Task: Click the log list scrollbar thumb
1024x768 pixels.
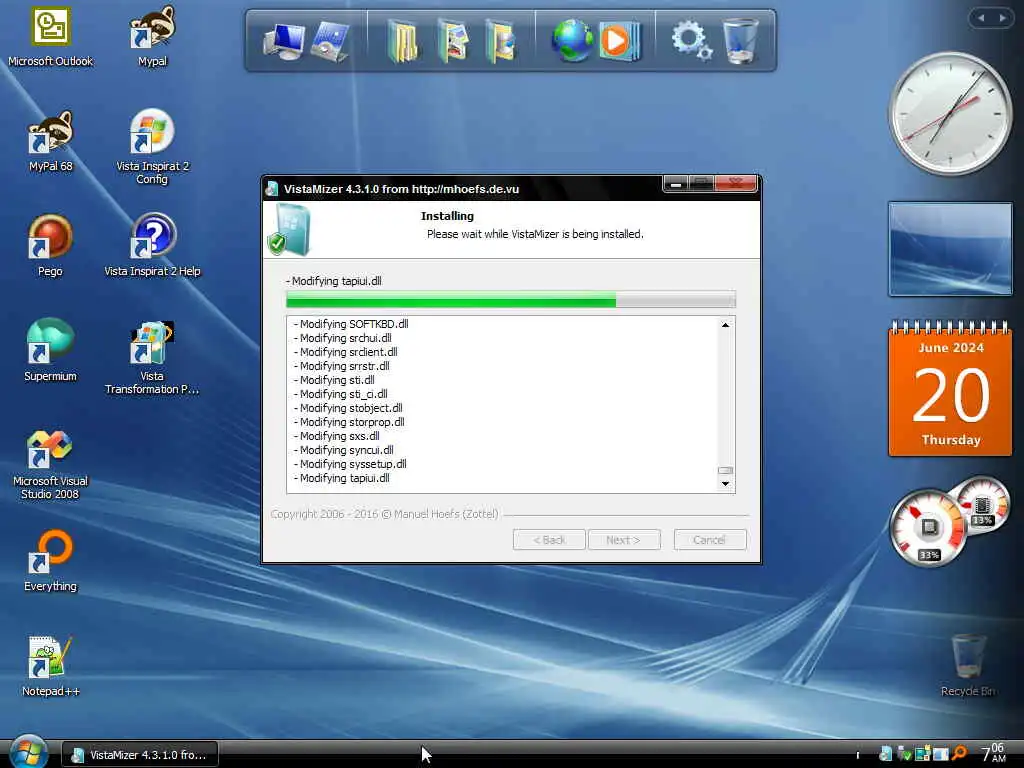Action: pyautogui.click(x=725, y=470)
